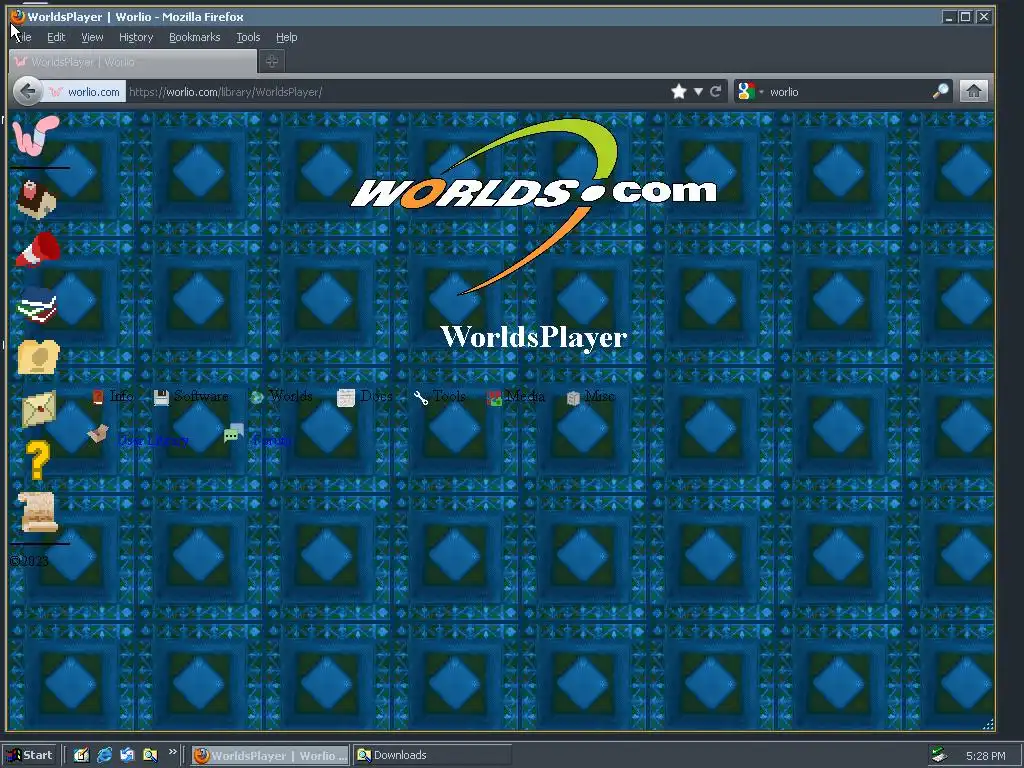Launch Internet Explorer from quick launch
1024x768 pixels.
[104, 756]
